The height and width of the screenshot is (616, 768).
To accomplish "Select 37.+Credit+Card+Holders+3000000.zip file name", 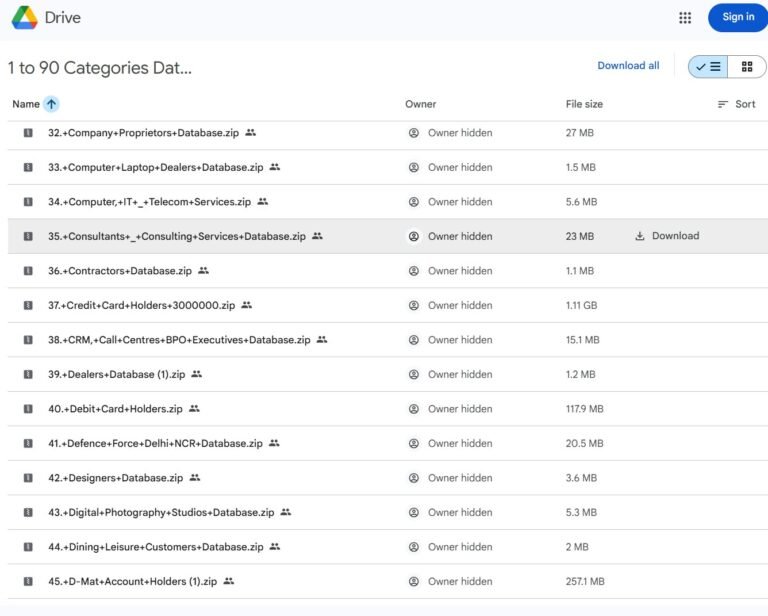I will pyautogui.click(x=142, y=306).
